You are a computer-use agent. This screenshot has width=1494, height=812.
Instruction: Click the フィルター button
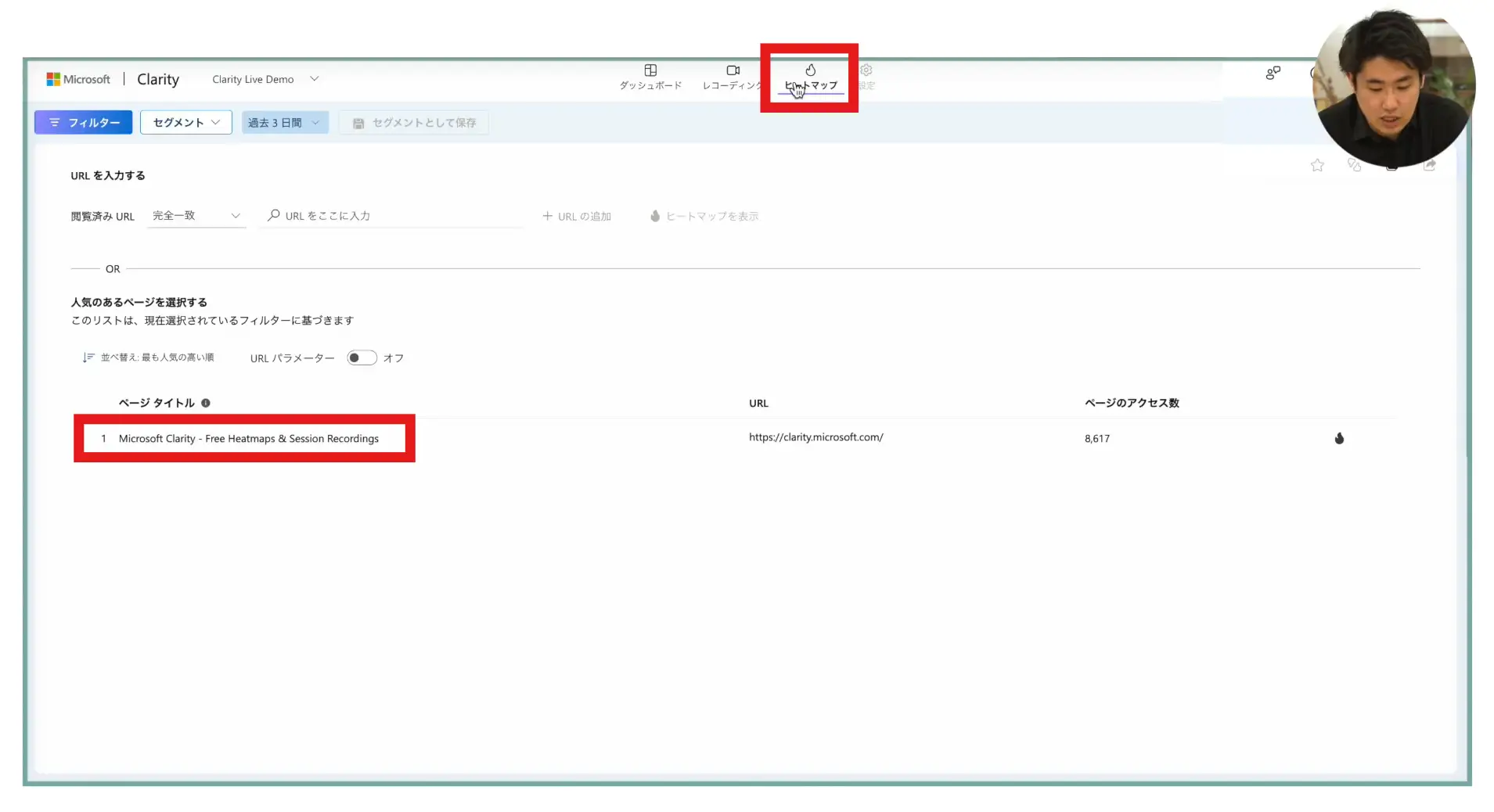pyautogui.click(x=83, y=123)
